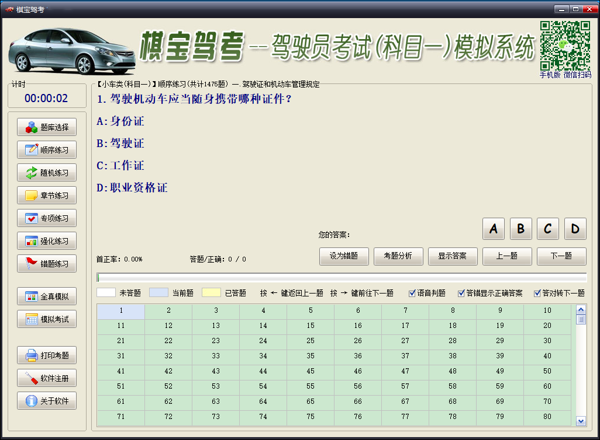This screenshot has width=600, height=440.
Task: Click 下一题 next question button
Action: click(x=561, y=256)
